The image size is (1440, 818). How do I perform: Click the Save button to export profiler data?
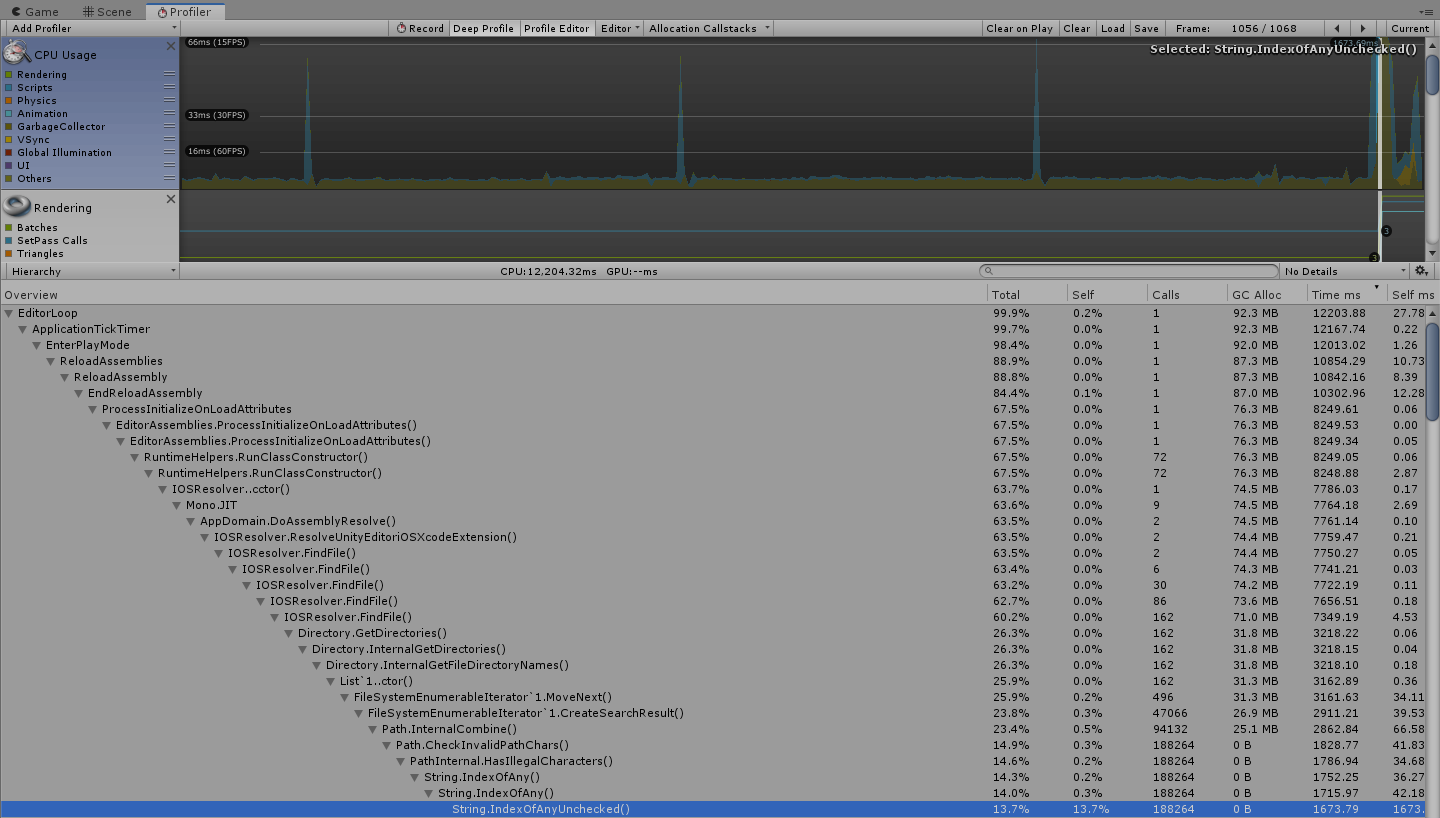pyautogui.click(x=1146, y=28)
